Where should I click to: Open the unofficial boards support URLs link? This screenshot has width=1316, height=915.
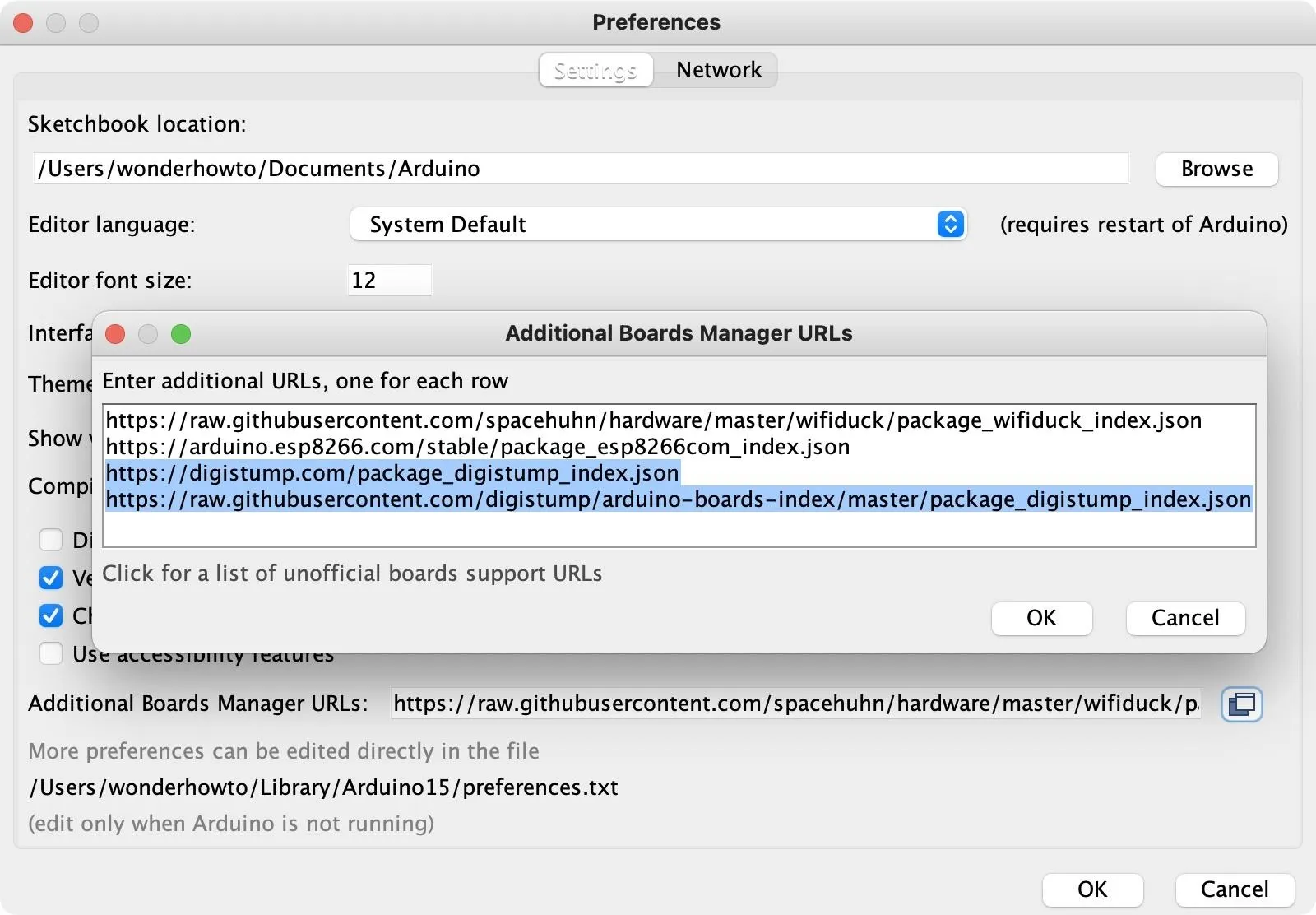[x=352, y=574]
